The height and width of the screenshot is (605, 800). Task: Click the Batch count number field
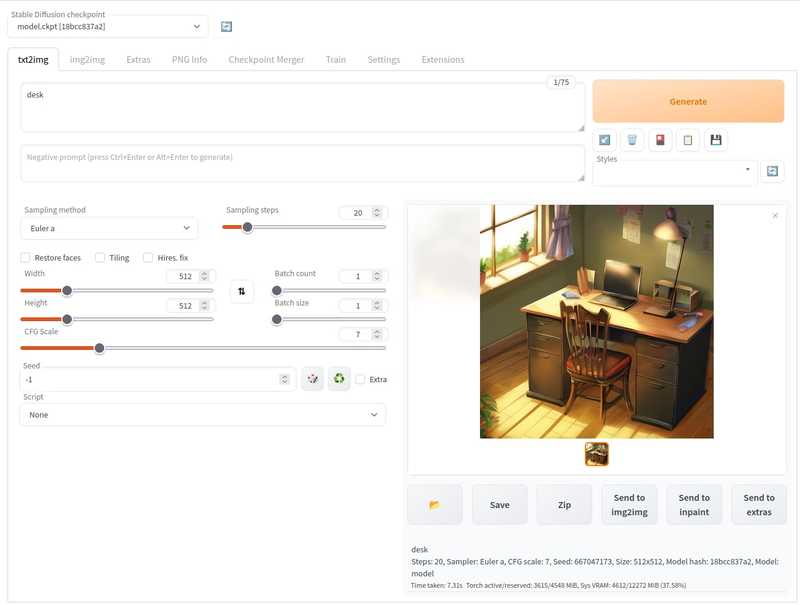click(363, 276)
